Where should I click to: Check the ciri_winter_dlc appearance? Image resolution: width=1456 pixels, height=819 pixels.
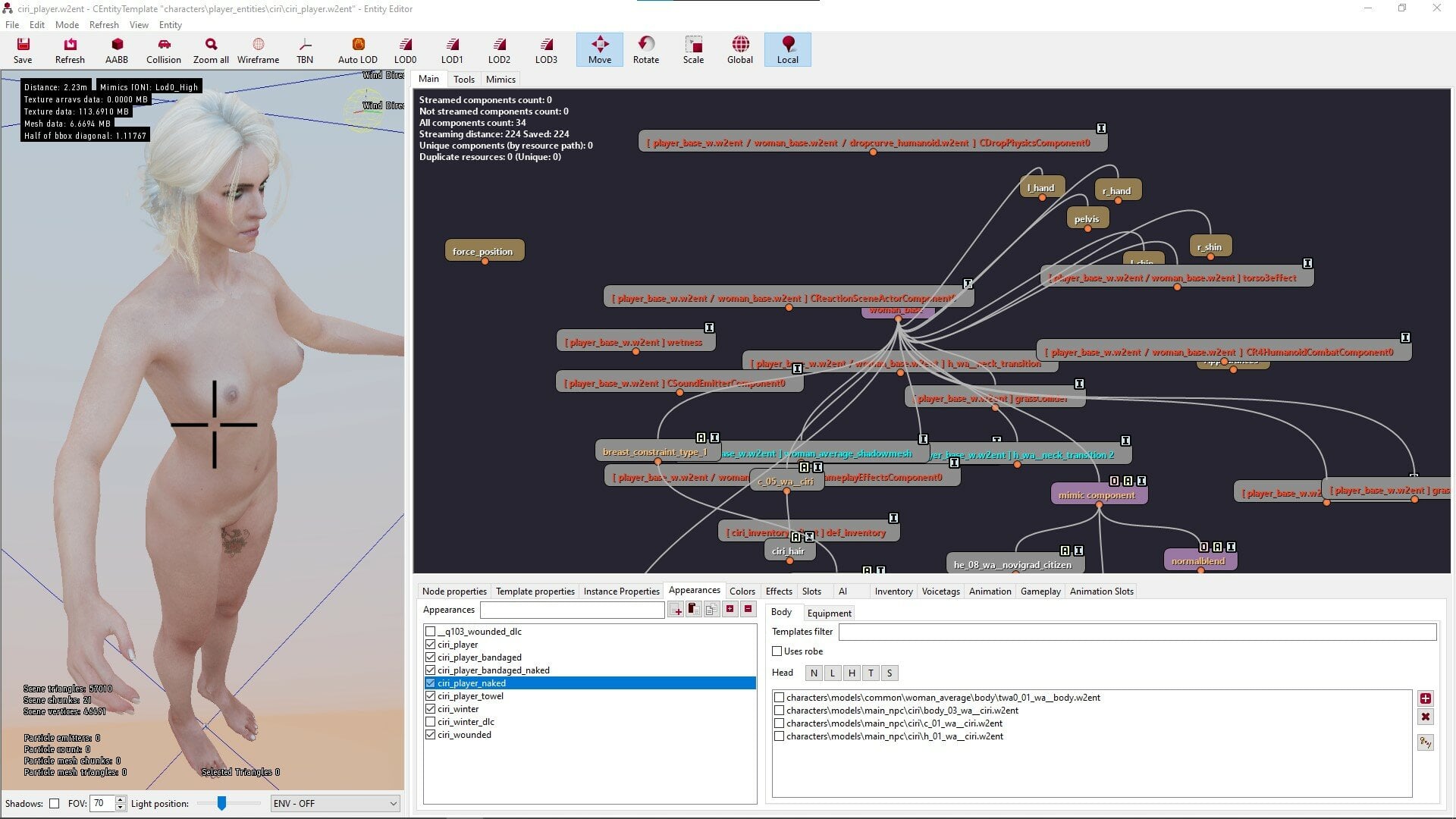(430, 721)
